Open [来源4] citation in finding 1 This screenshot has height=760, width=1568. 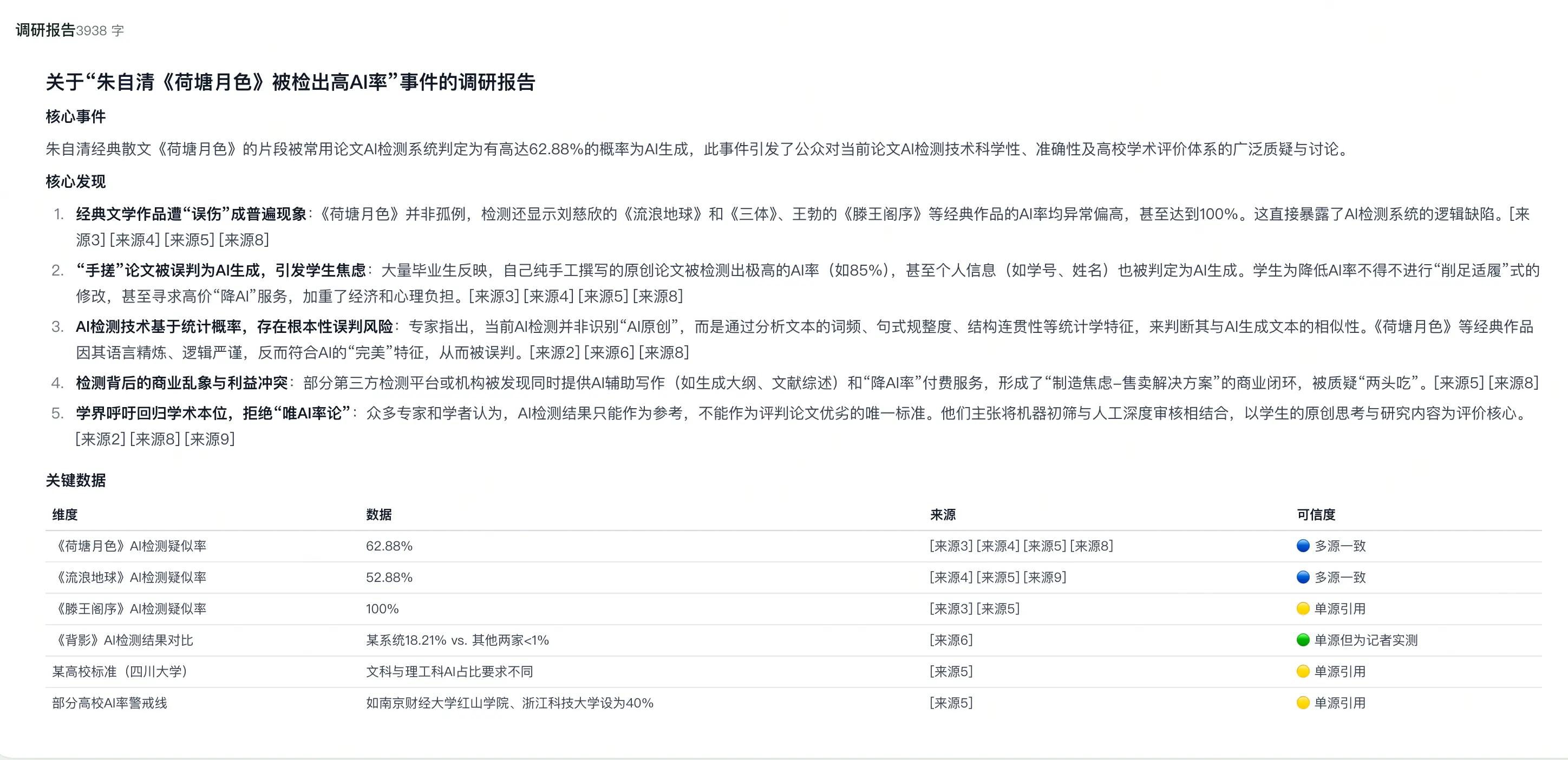pyautogui.click(x=135, y=240)
